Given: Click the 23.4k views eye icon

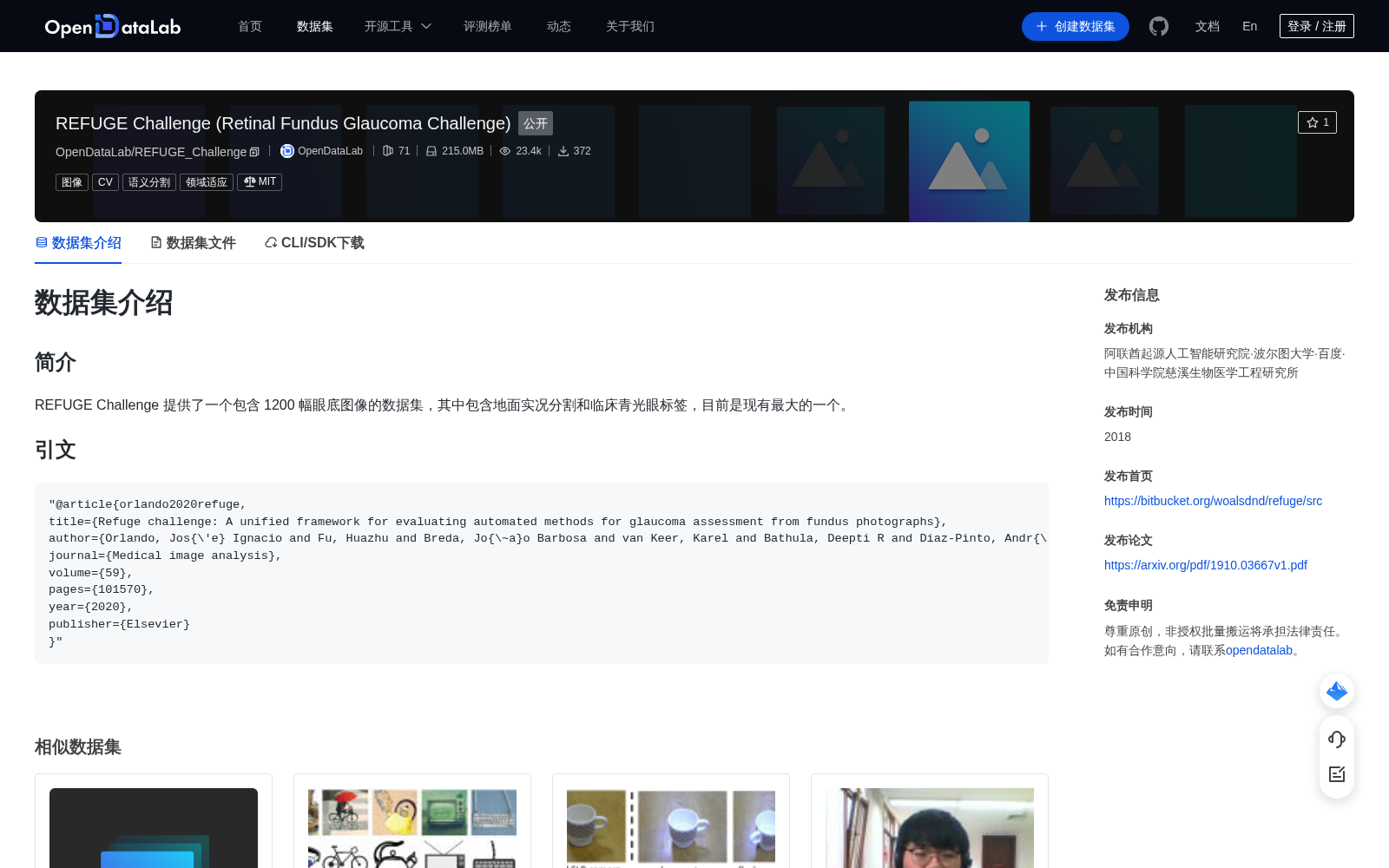Looking at the screenshot, I should click(x=505, y=151).
